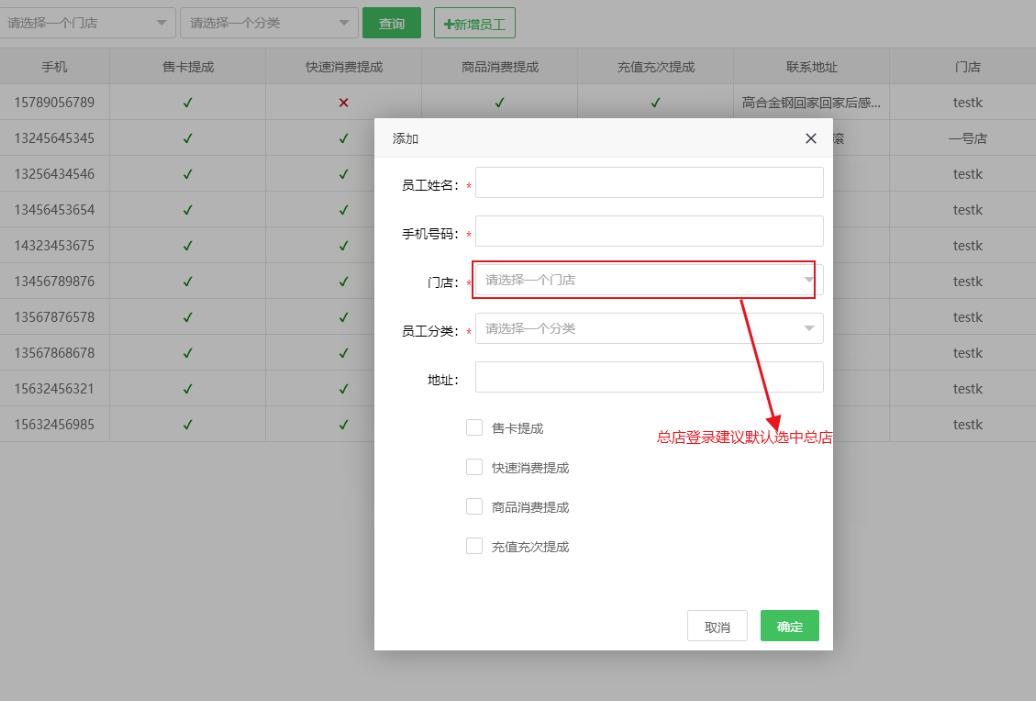This screenshot has height=701, width=1036.
Task: Click the 门店 column header
Action: [x=967, y=67]
